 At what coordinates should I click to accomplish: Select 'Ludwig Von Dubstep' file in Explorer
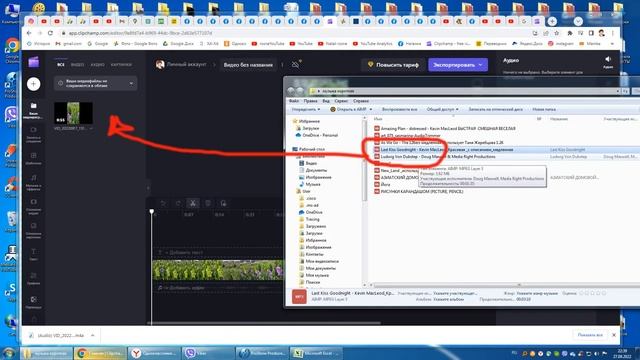pyautogui.click(x=435, y=157)
